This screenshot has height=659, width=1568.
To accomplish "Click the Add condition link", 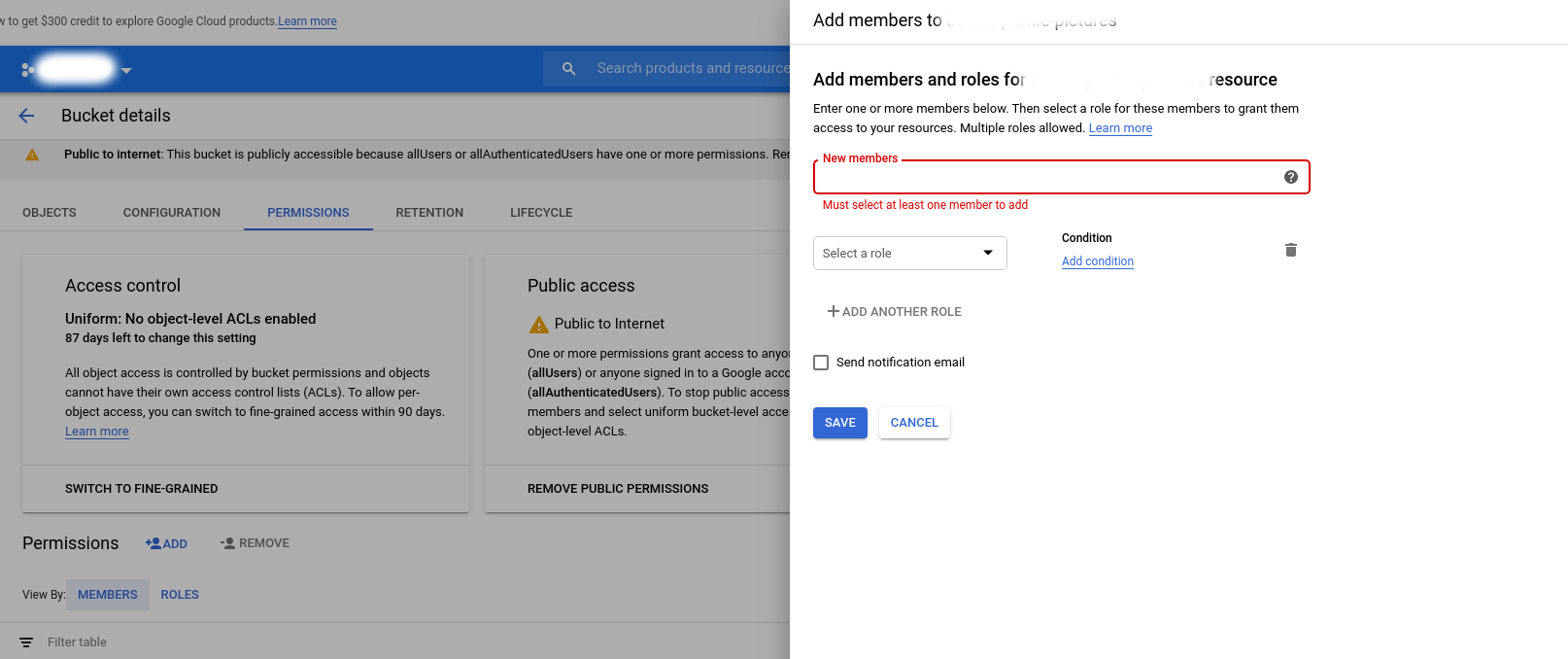I will point(1097,261).
